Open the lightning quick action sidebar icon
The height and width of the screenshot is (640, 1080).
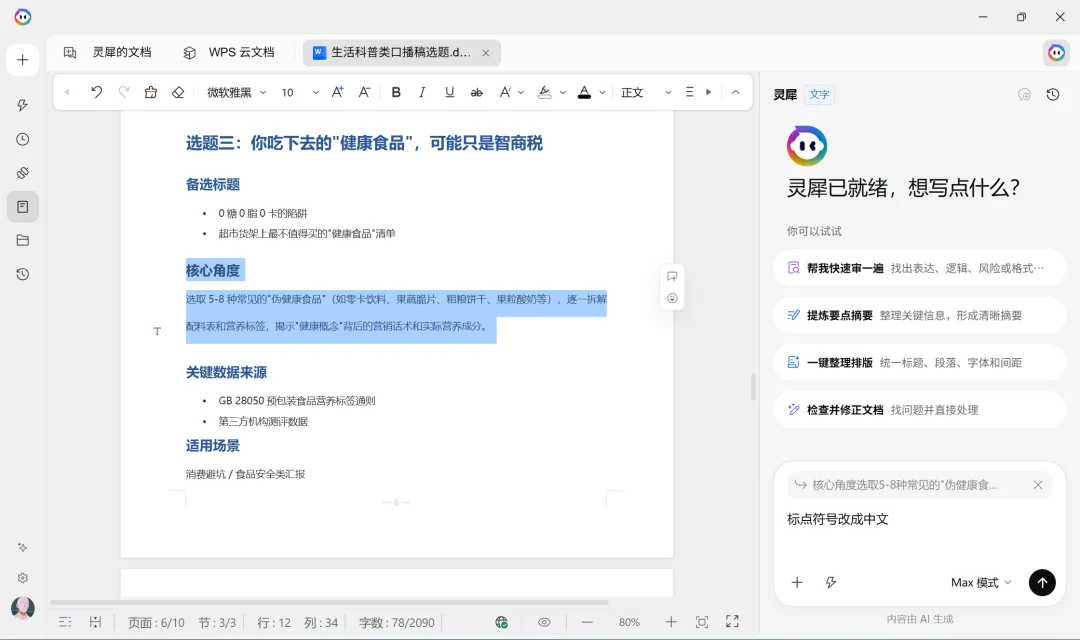[23, 105]
